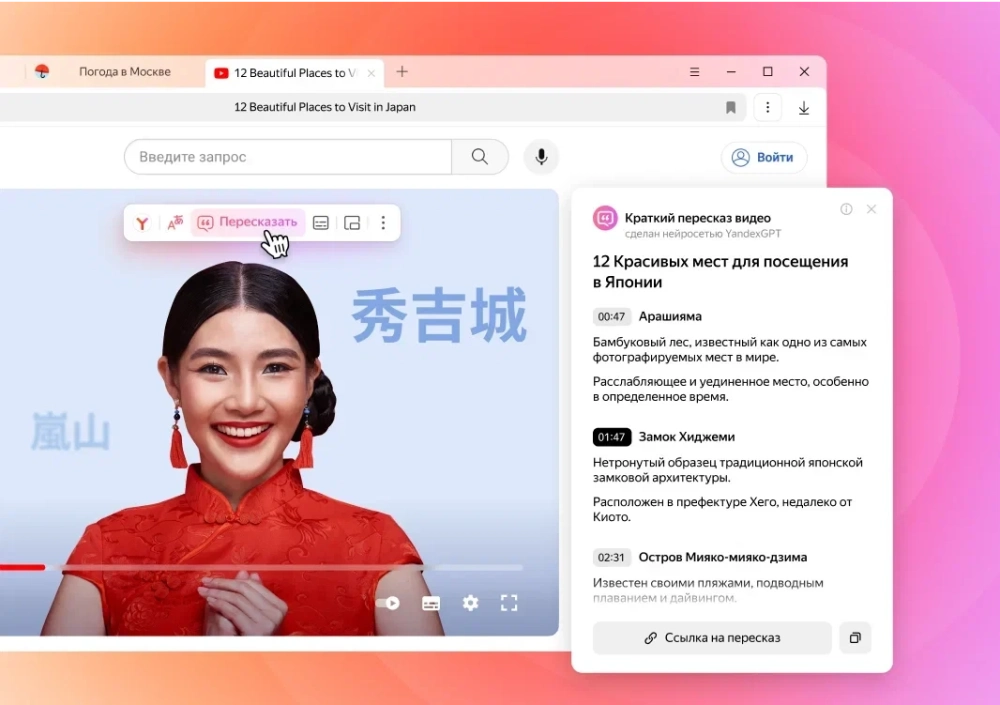Enable subtitles from the floating video toolbar
The width and height of the screenshot is (1000, 705).
point(321,223)
